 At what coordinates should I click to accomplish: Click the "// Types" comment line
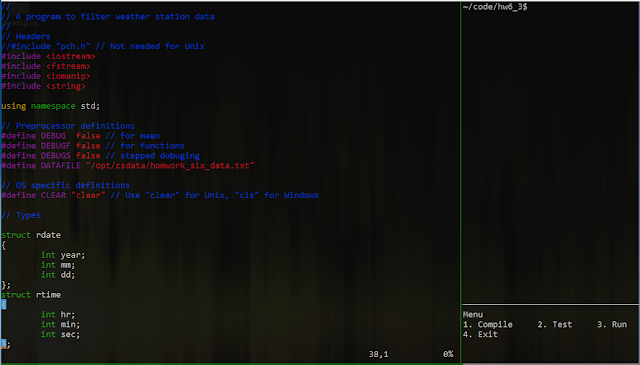[x=21, y=215]
